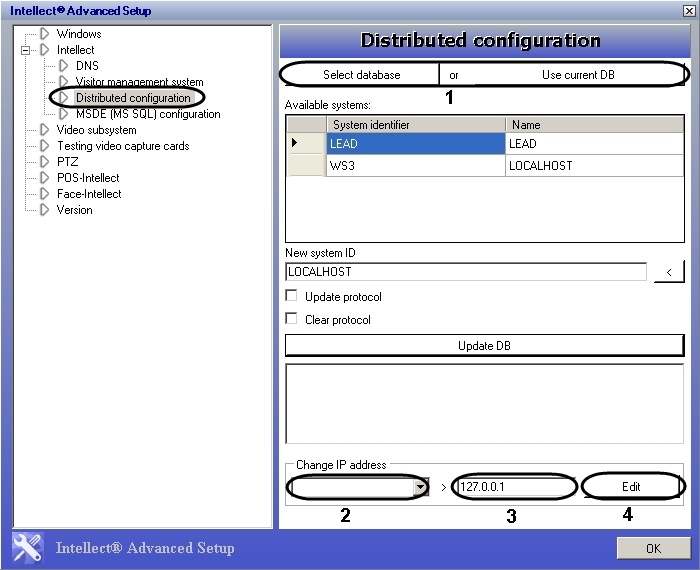Screen dimensions: 700x570
Task: Select the WS3 system identifier cell
Action: (x=416, y=166)
